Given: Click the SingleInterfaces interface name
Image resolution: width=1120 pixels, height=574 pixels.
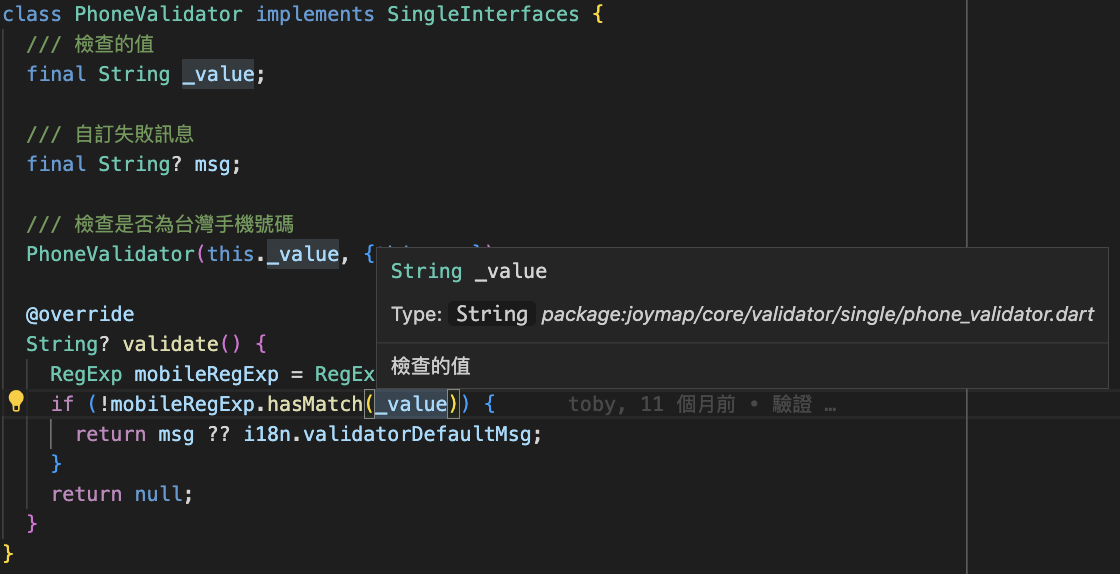Looking at the screenshot, I should click(483, 14).
